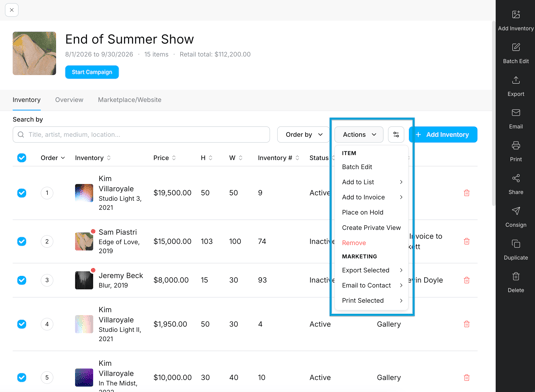This screenshot has width=535, height=392.
Task: Click order number 2 badge
Action: coord(47,241)
